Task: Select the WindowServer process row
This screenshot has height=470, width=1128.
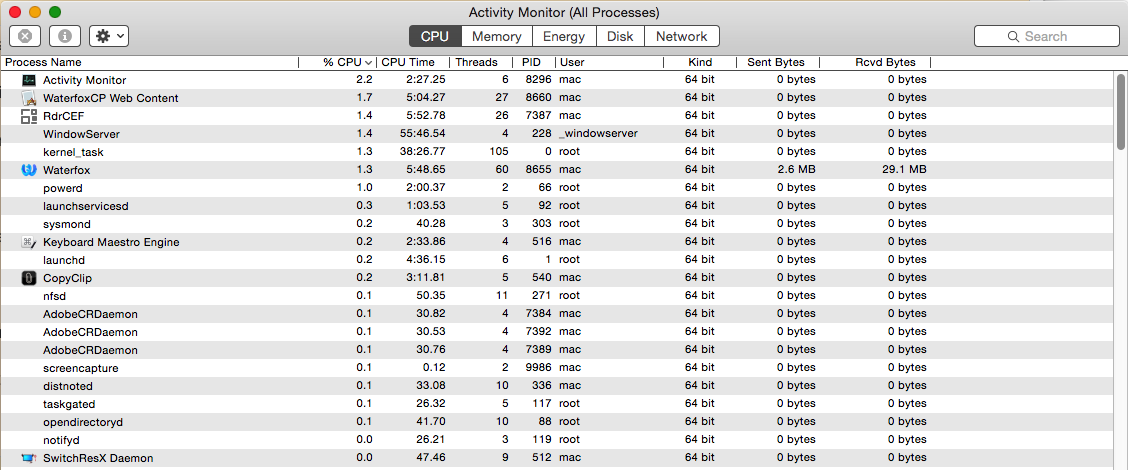Action: pos(558,134)
